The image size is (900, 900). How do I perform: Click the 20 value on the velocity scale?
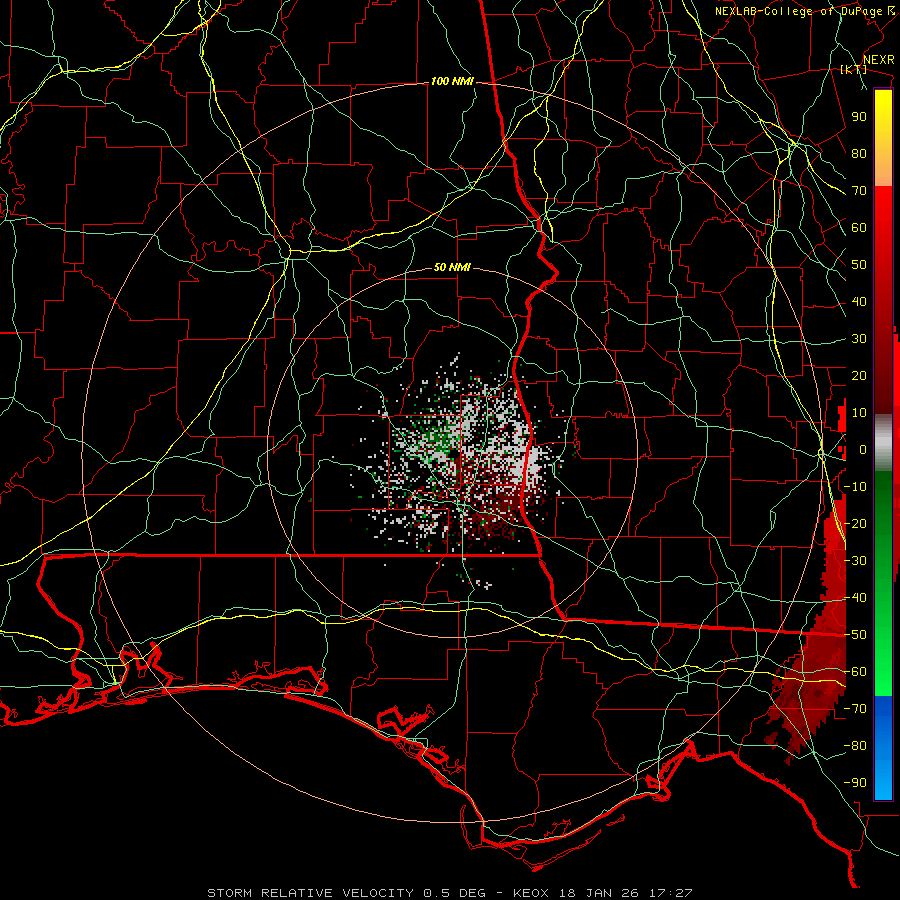pyautogui.click(x=859, y=375)
